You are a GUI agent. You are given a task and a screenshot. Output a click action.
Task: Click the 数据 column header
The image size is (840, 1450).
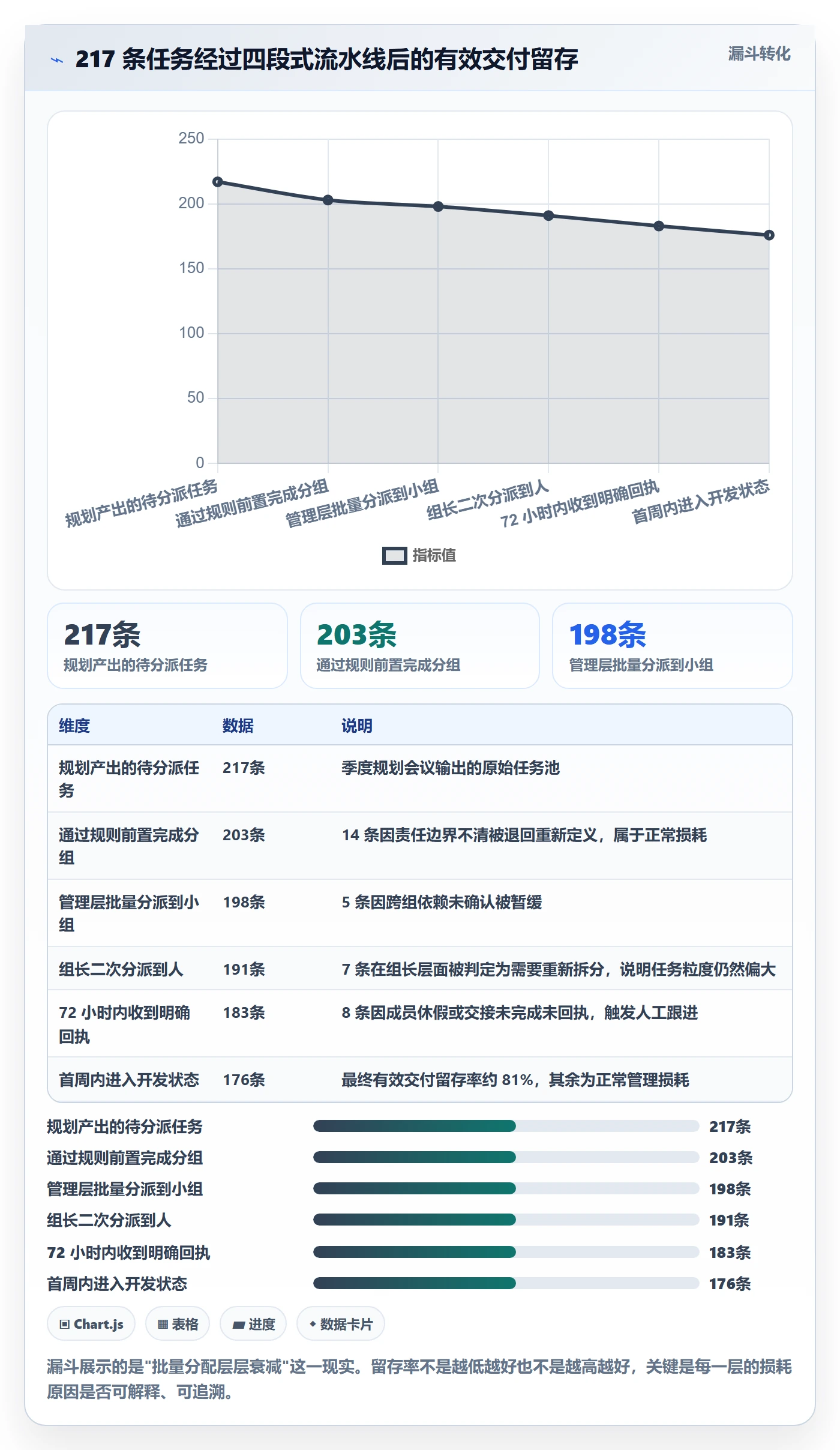point(238,726)
